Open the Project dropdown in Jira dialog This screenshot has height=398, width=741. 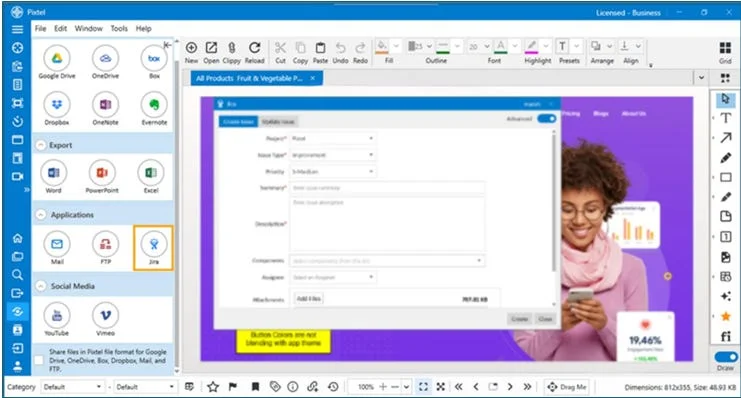pos(333,138)
